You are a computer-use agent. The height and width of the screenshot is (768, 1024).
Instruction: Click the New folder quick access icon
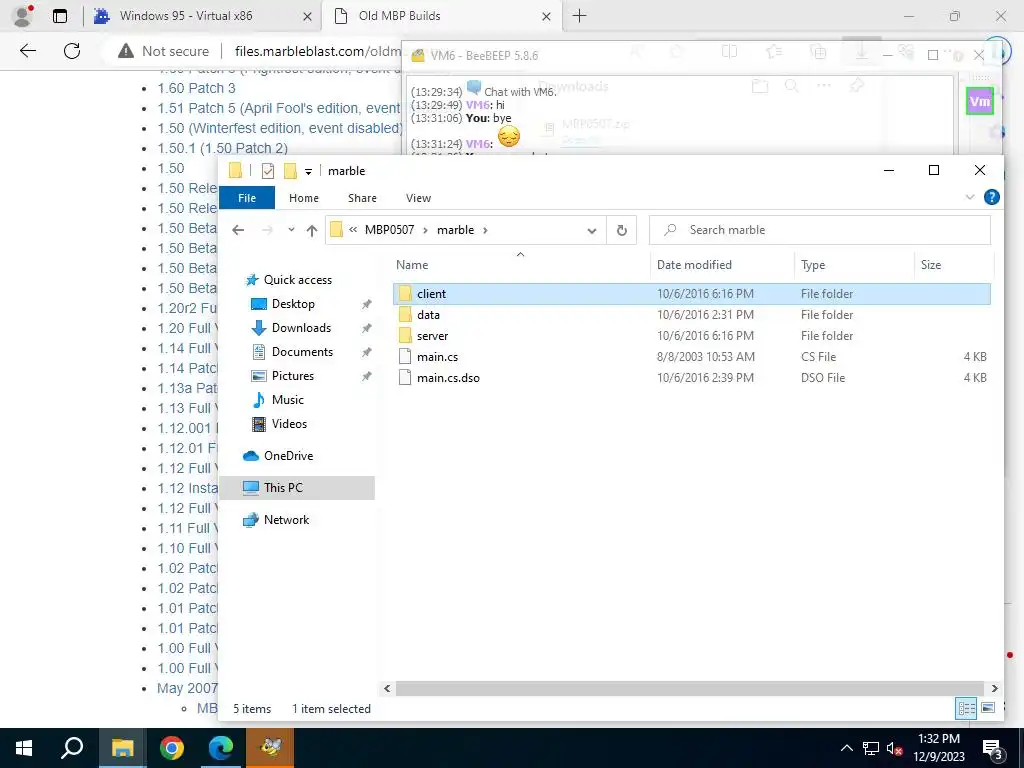click(290, 171)
